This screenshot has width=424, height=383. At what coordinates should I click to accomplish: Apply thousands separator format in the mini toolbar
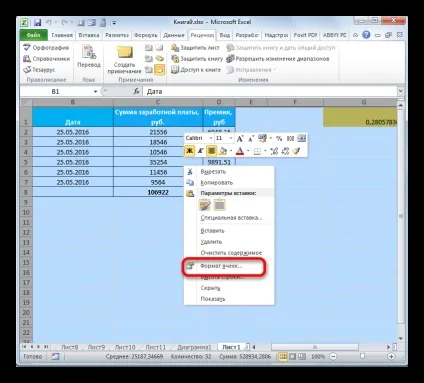[x=290, y=138]
